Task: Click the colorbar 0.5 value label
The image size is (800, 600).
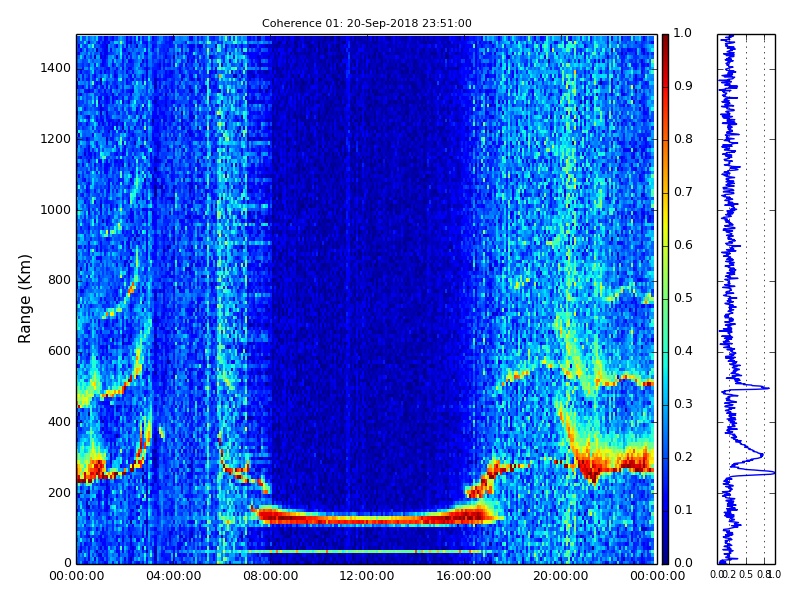Action: coord(683,298)
